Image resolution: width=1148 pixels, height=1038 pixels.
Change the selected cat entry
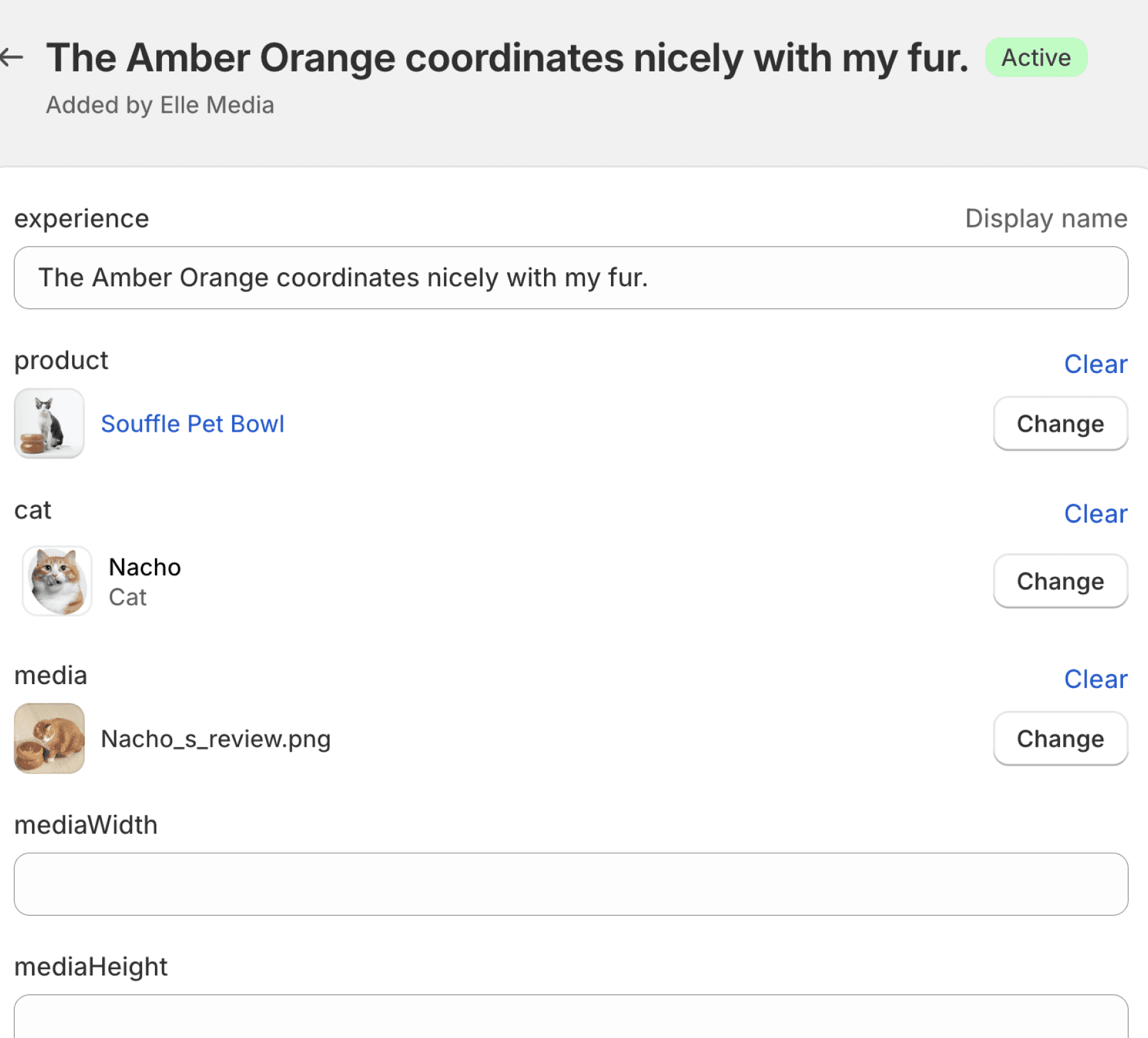pyautogui.click(x=1061, y=581)
